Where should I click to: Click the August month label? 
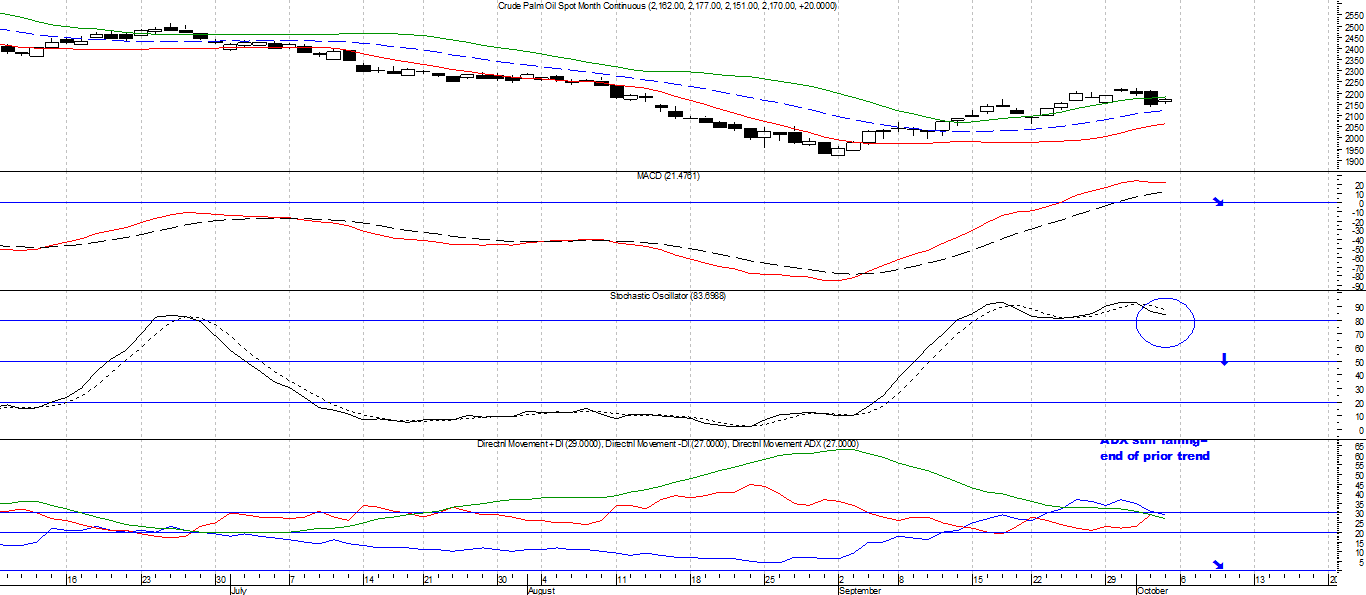pos(541,591)
